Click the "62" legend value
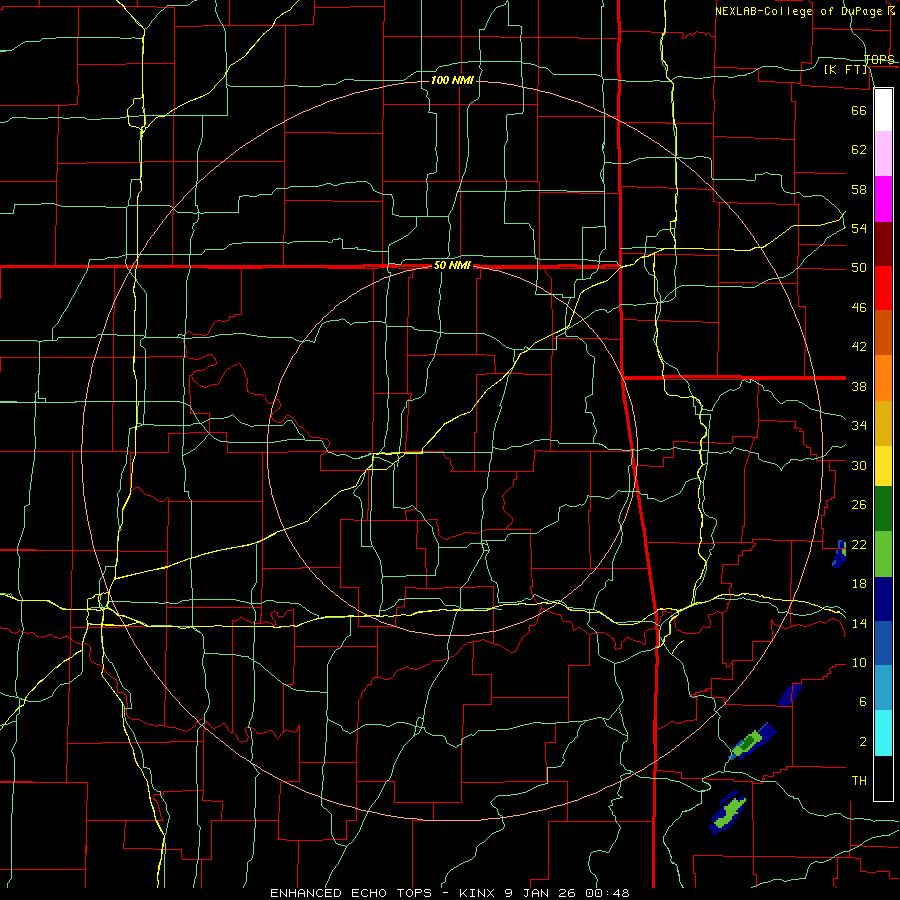Viewport: 900px width, 900px height. pos(859,150)
